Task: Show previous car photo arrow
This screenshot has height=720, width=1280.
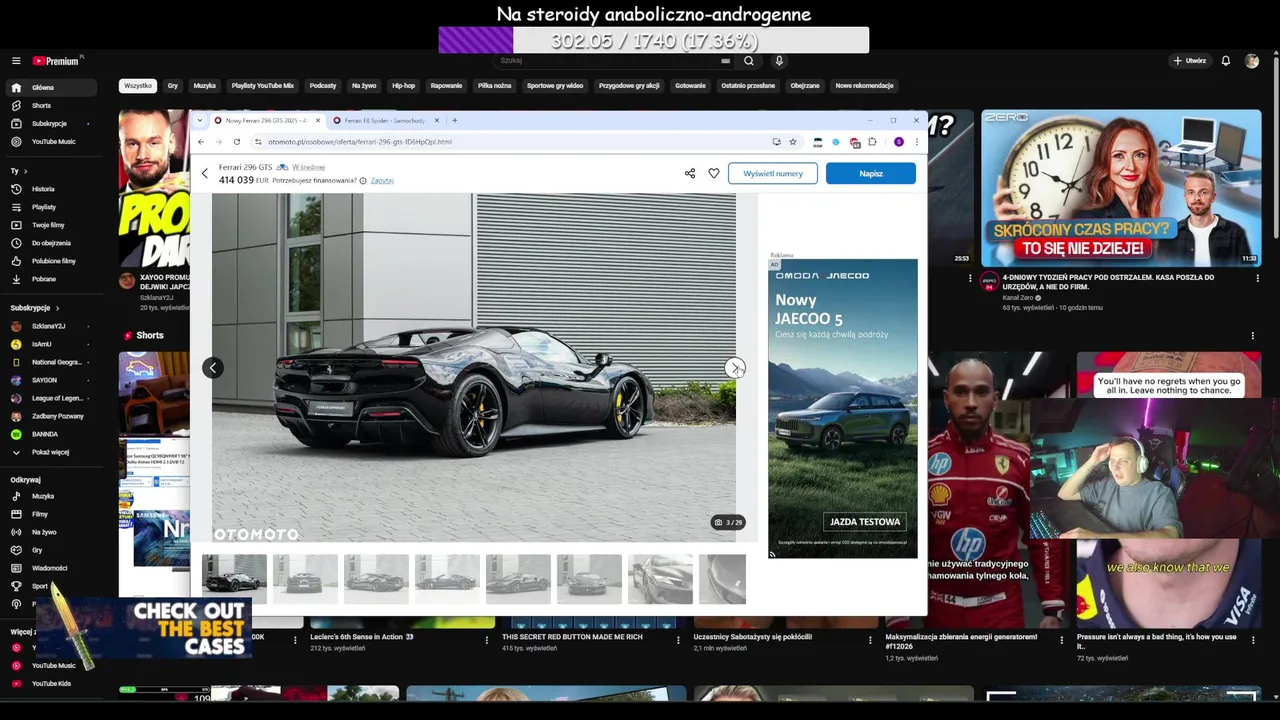Action: [212, 368]
